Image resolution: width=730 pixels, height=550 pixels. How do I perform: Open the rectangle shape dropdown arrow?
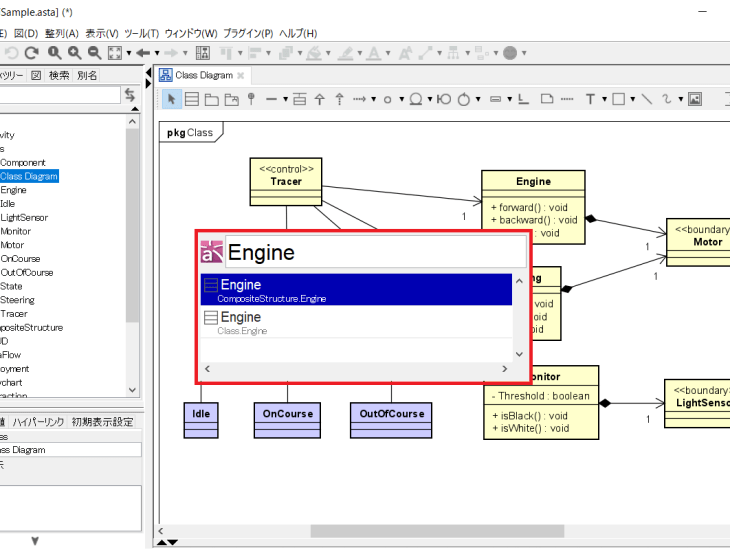(x=632, y=99)
